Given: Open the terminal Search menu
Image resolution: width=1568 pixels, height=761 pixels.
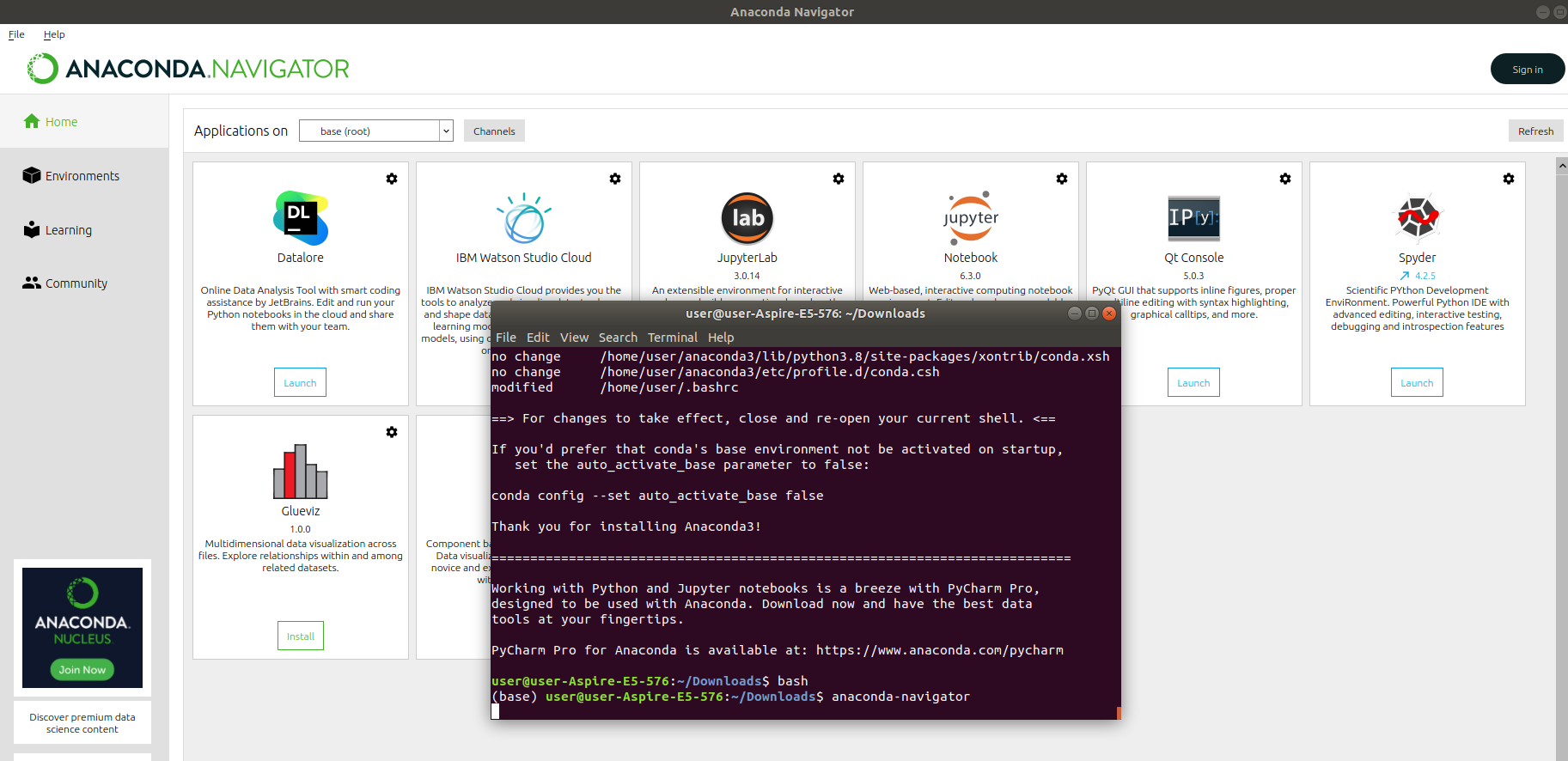Looking at the screenshot, I should tap(618, 338).
